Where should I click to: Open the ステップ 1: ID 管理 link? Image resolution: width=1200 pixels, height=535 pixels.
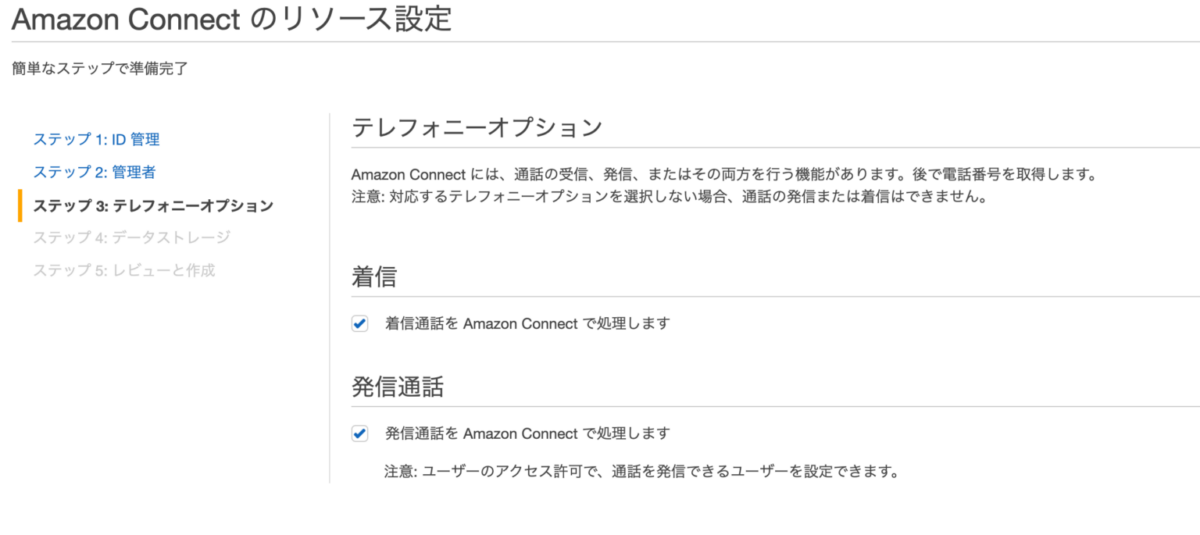pos(96,139)
